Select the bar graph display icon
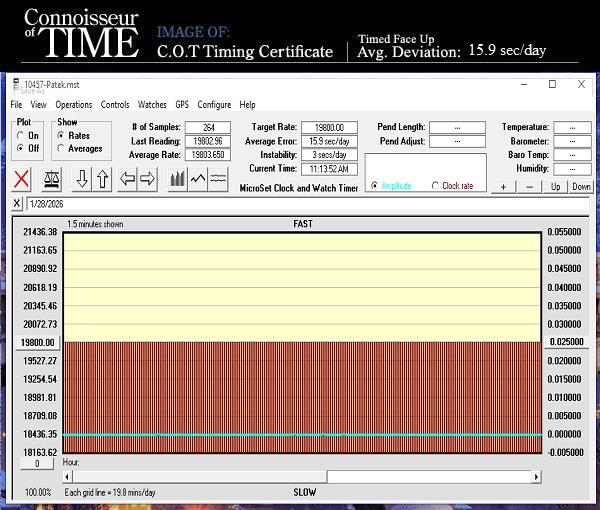The width and height of the screenshot is (600, 510). tap(177, 179)
